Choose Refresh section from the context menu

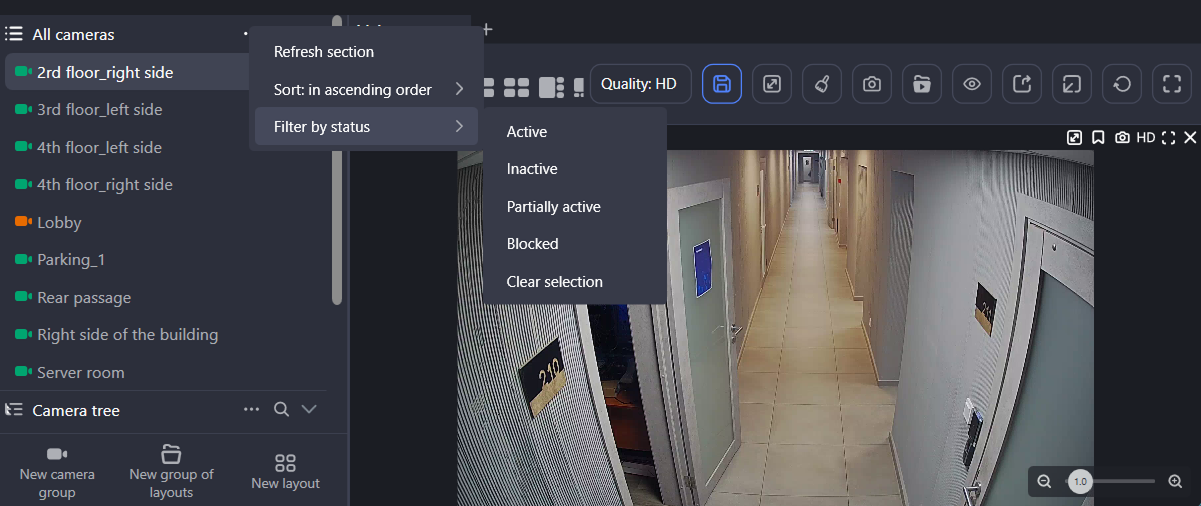pos(324,52)
